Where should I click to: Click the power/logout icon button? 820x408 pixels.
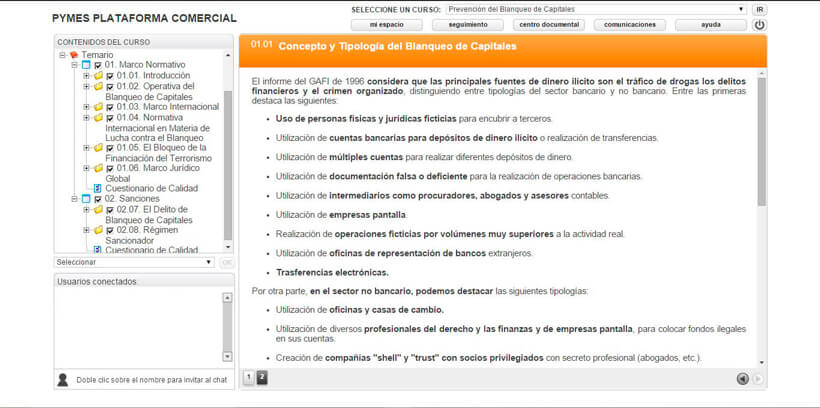coord(759,25)
